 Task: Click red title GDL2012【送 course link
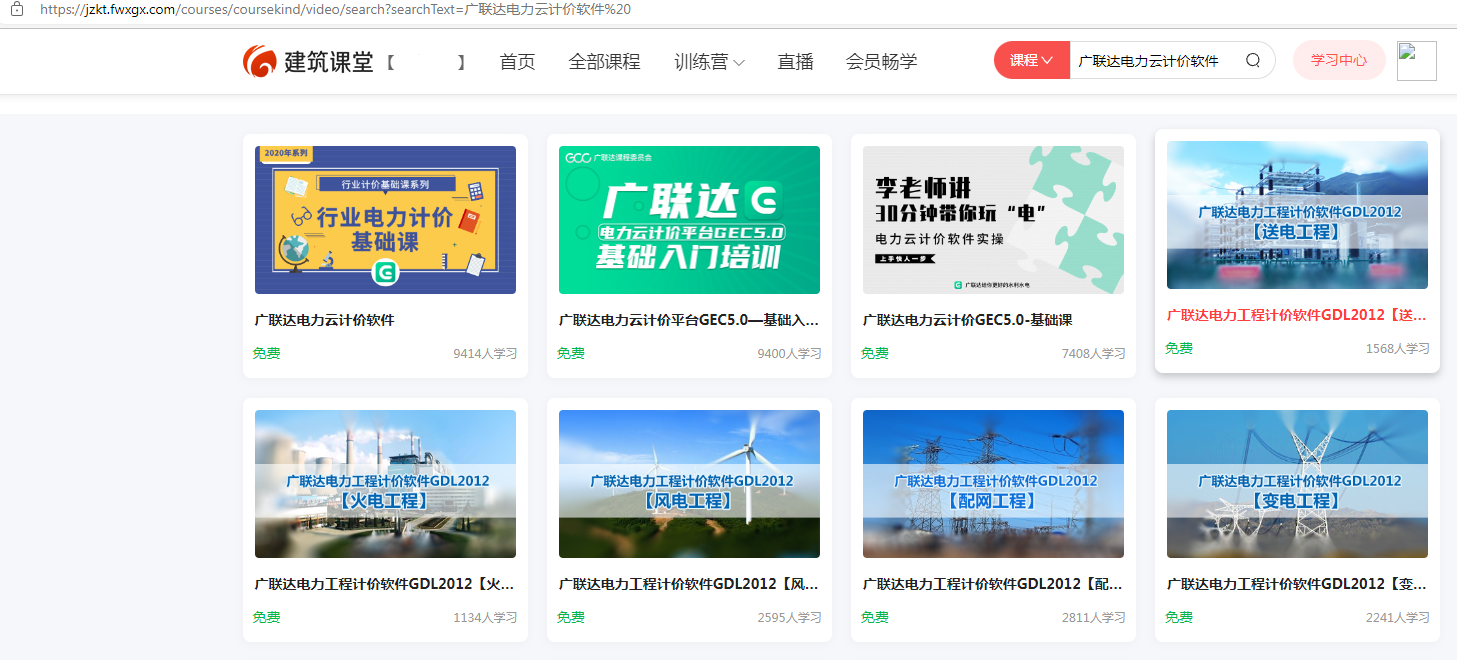click(1297, 315)
